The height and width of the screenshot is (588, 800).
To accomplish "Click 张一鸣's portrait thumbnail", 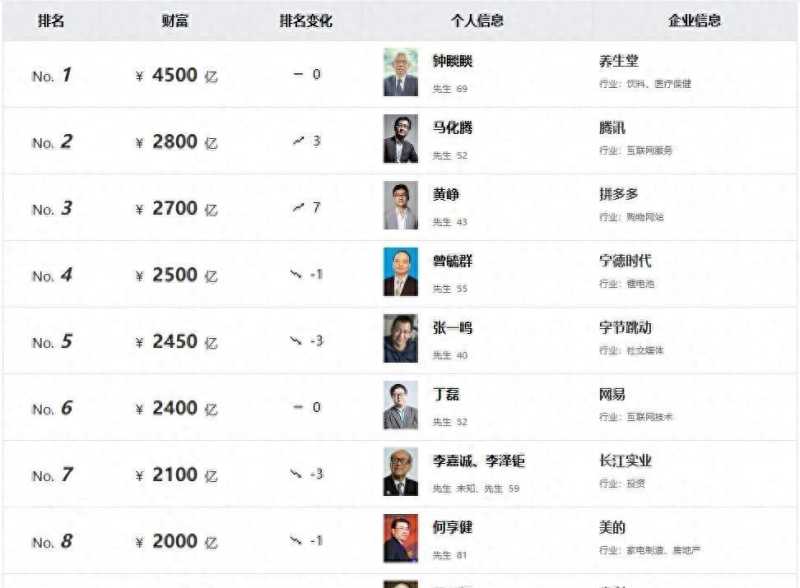I will (x=401, y=339).
